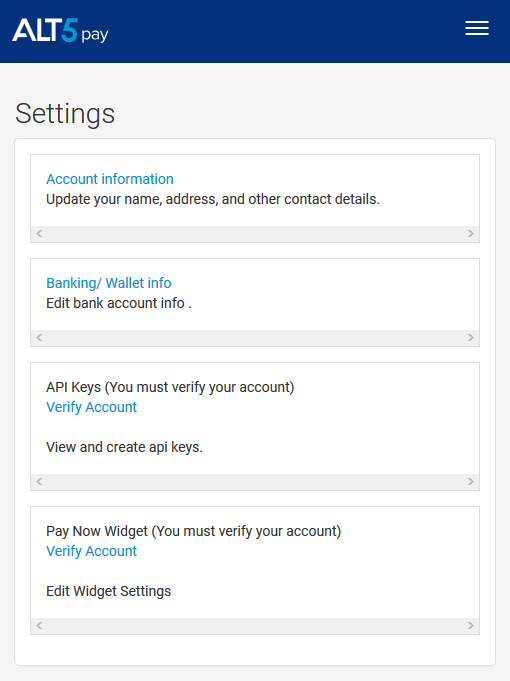Open the Account information link
510x681 pixels.
(x=110, y=179)
